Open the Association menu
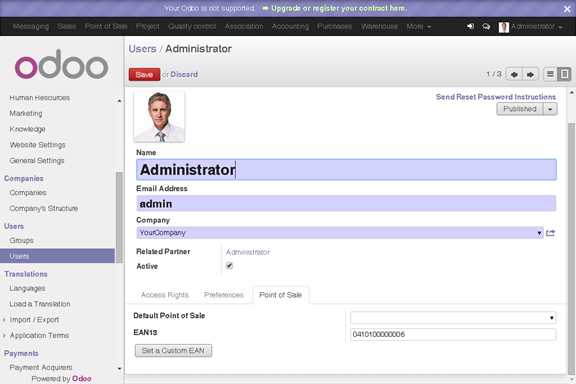The image size is (576, 384). tap(244, 26)
